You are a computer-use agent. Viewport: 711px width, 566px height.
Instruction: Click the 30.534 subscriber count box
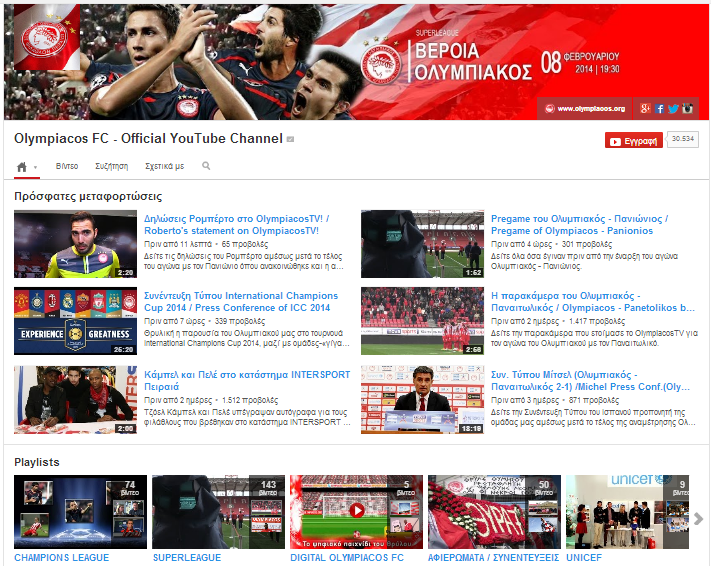click(x=683, y=140)
